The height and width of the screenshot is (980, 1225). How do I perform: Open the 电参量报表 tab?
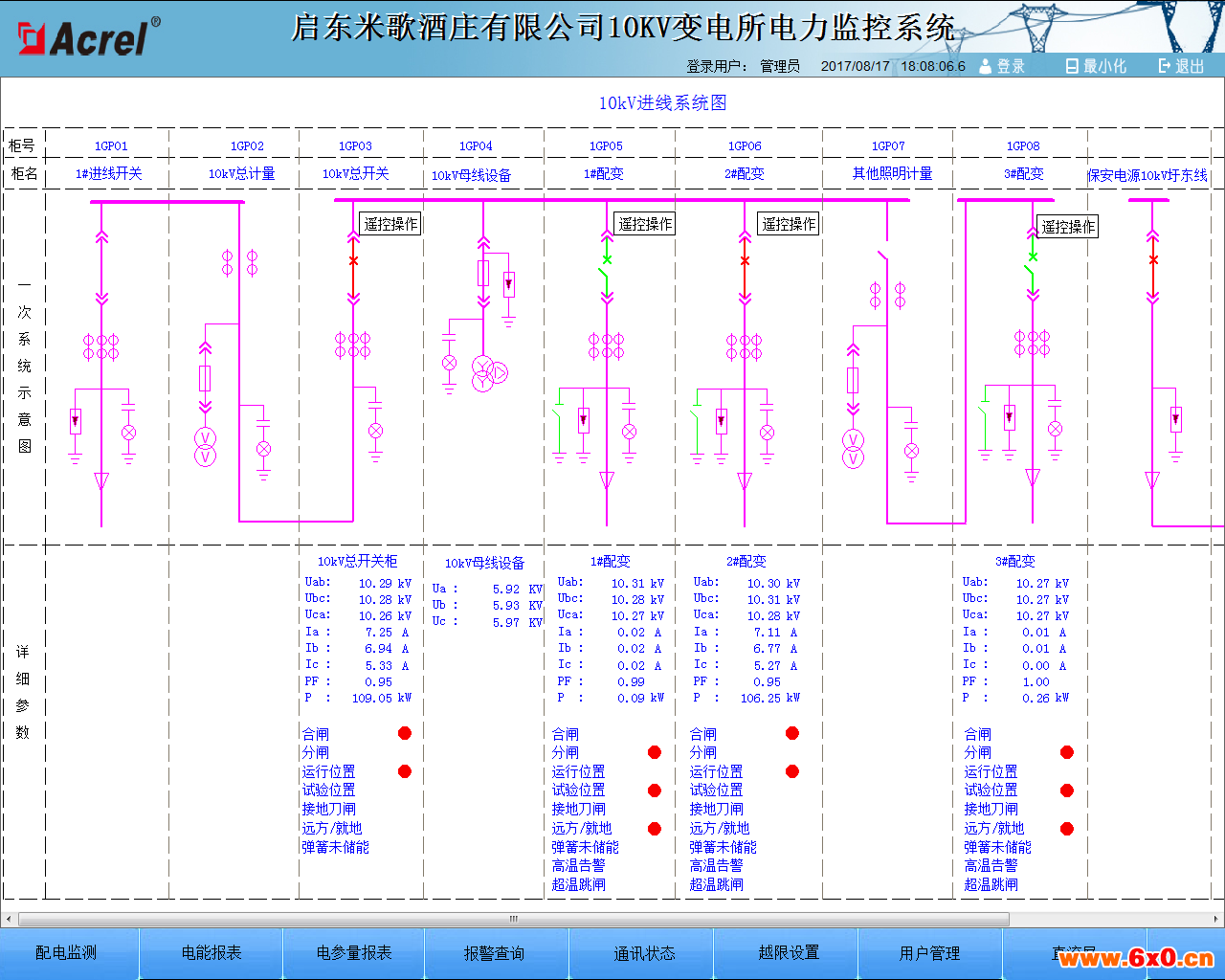point(354,953)
